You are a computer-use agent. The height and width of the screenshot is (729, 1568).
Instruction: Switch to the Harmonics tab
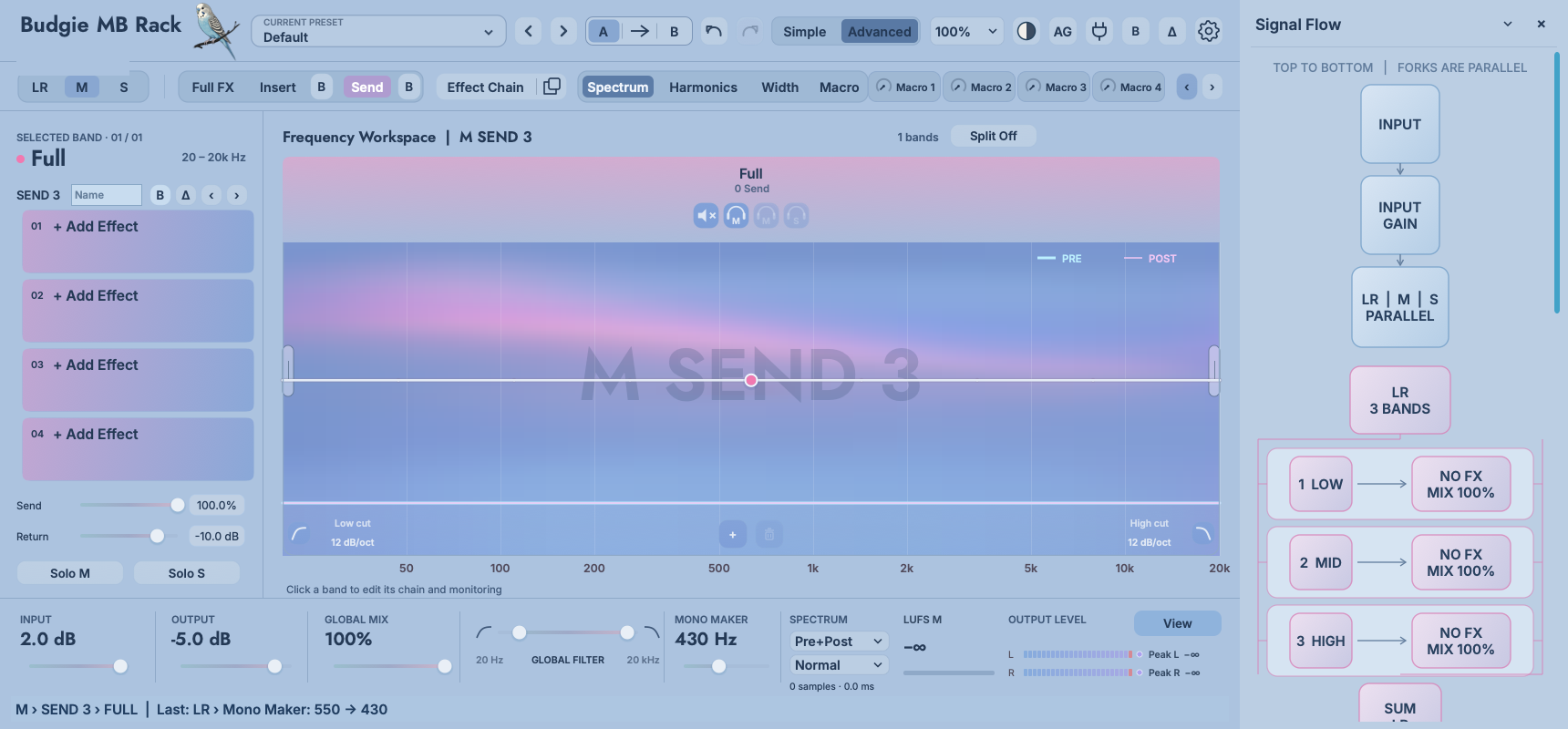(x=703, y=87)
